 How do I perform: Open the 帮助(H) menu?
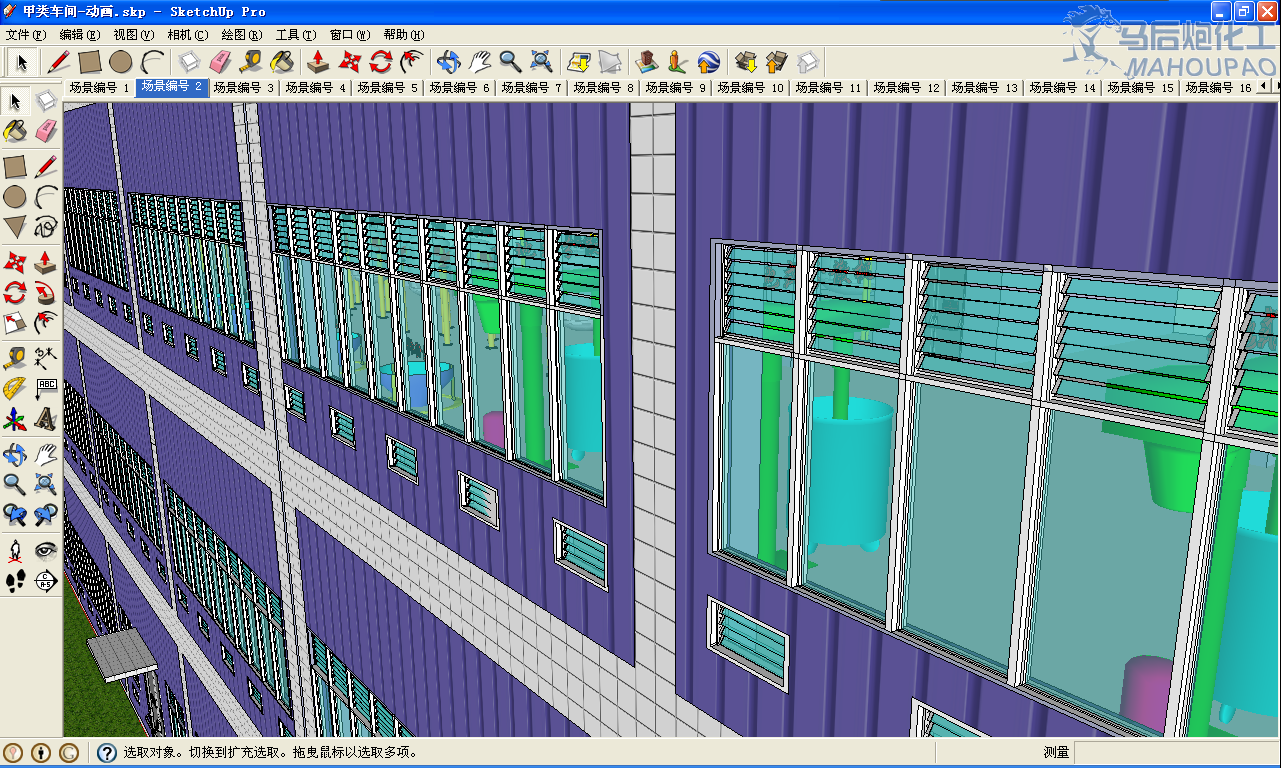[x=405, y=35]
